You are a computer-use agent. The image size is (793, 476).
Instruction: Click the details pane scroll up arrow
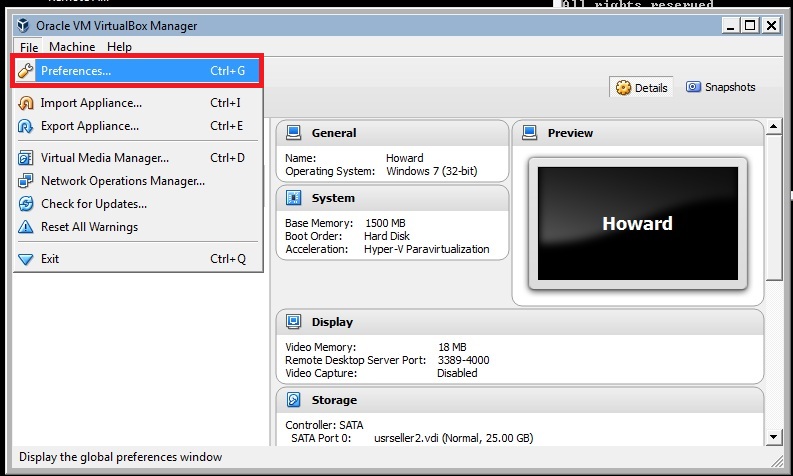(773, 126)
